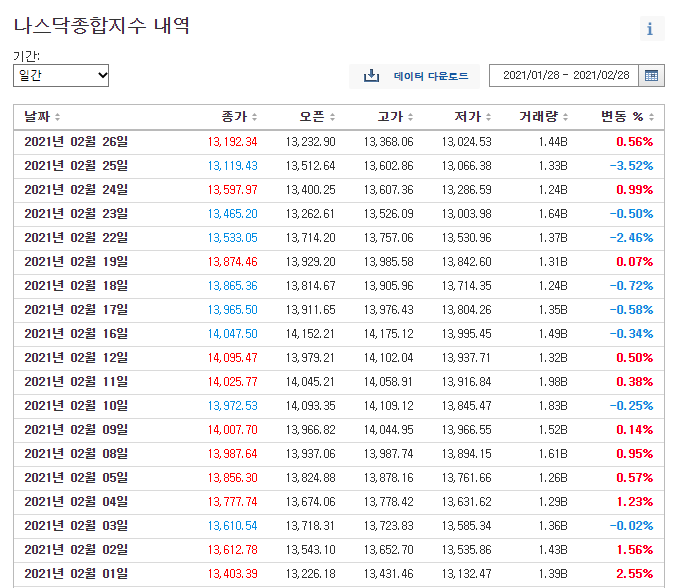The image size is (673, 588).
Task: Click the 2021/01/28 - 2021/02/28 date range field
Action: [564, 76]
